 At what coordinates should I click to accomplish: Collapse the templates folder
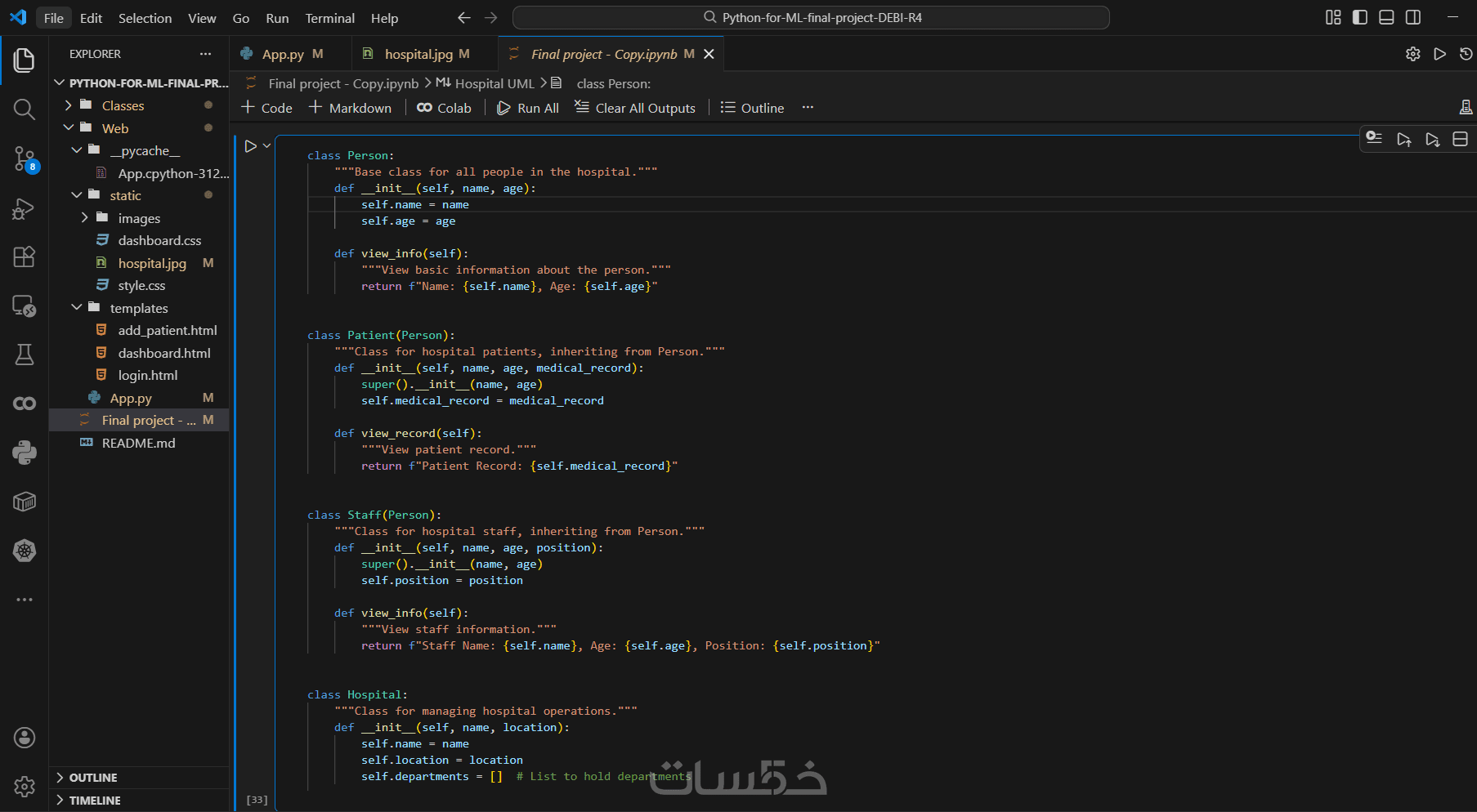tap(138, 308)
